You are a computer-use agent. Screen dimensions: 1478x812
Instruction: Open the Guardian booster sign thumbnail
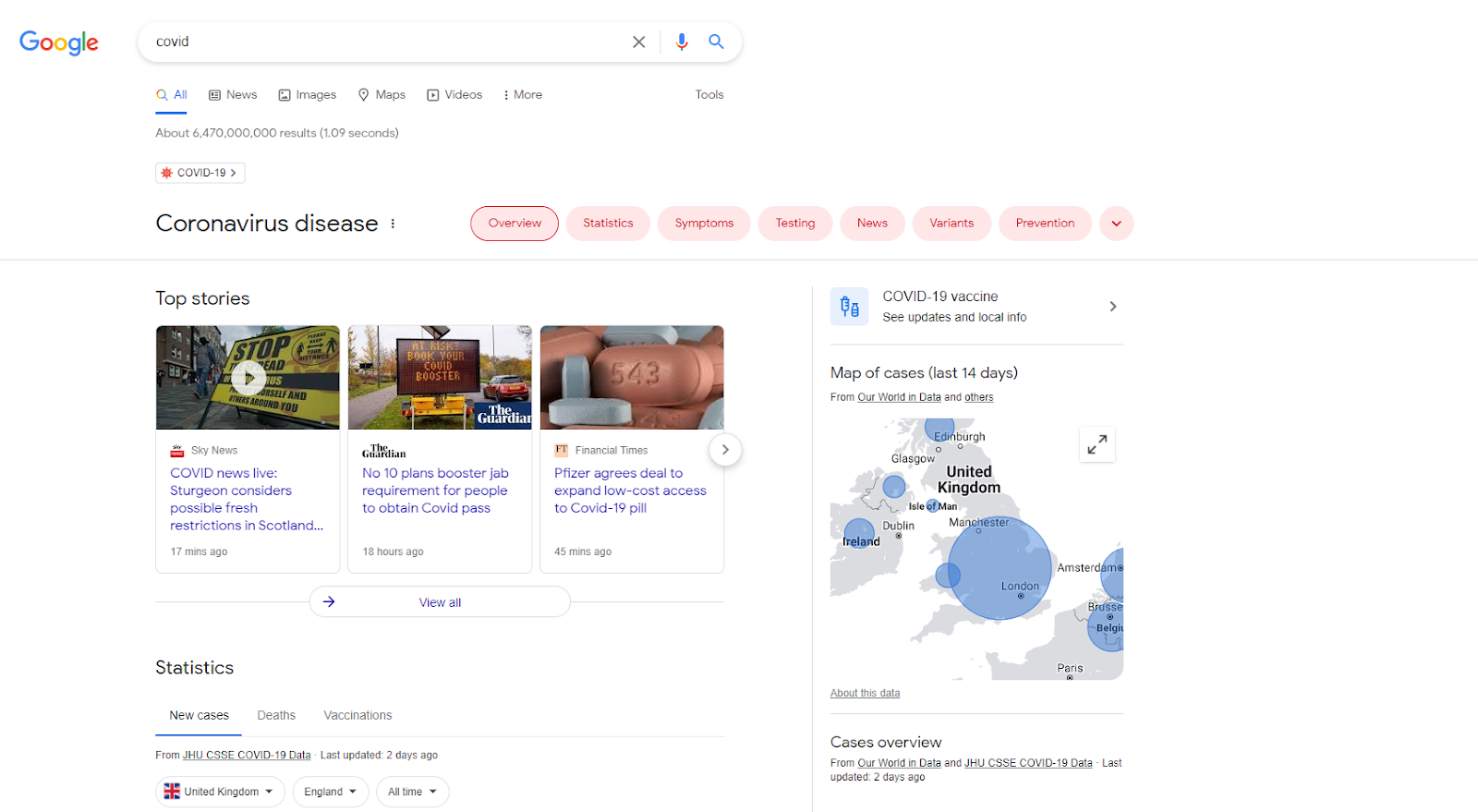440,377
